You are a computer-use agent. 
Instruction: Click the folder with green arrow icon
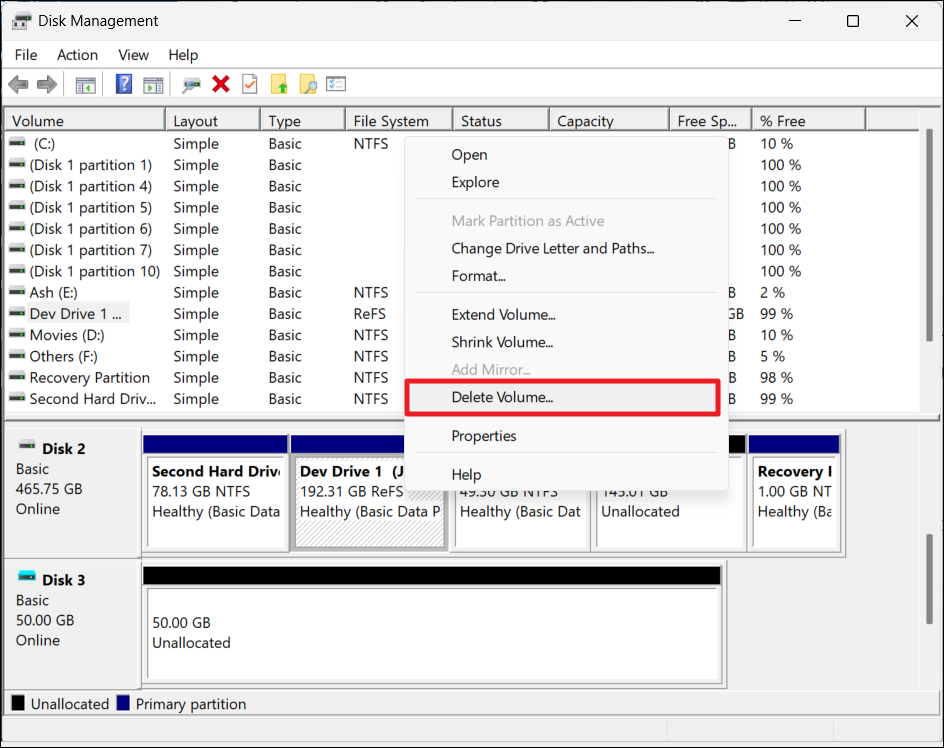[x=279, y=85]
